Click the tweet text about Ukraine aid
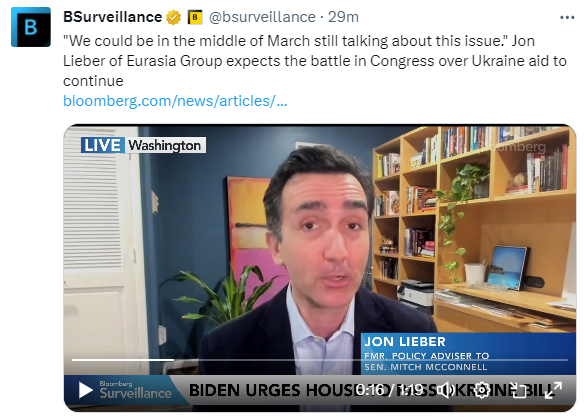 pyautogui.click(x=315, y=61)
